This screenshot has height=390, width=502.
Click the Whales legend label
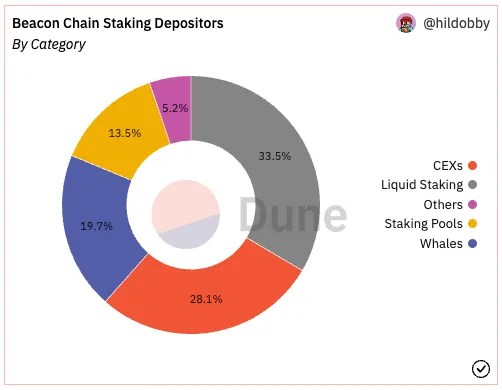441,243
